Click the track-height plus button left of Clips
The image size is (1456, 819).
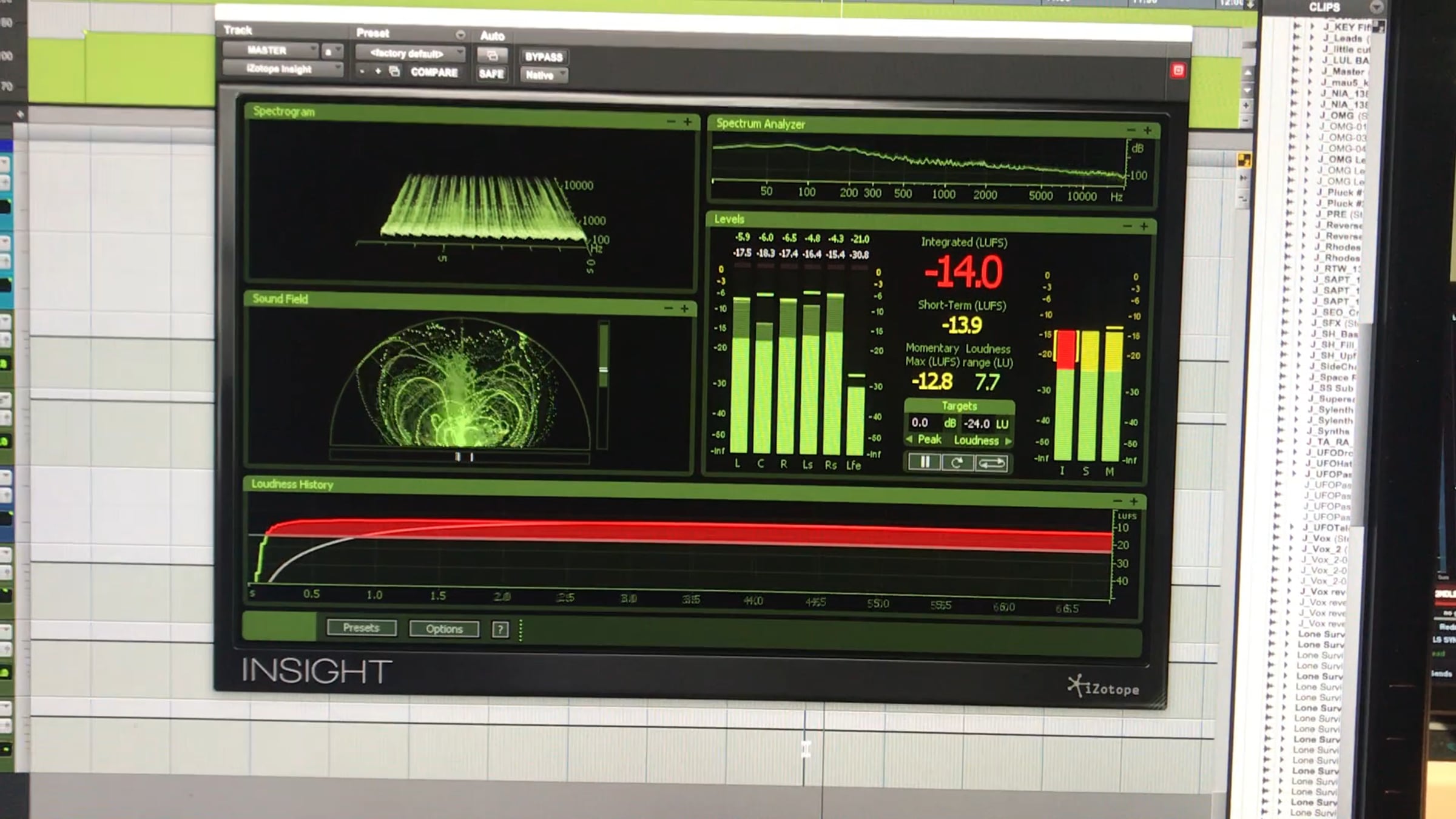coord(1246,105)
